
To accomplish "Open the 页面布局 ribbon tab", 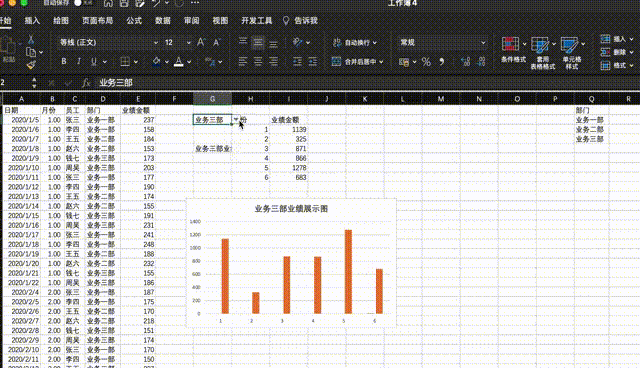I will [x=97, y=20].
